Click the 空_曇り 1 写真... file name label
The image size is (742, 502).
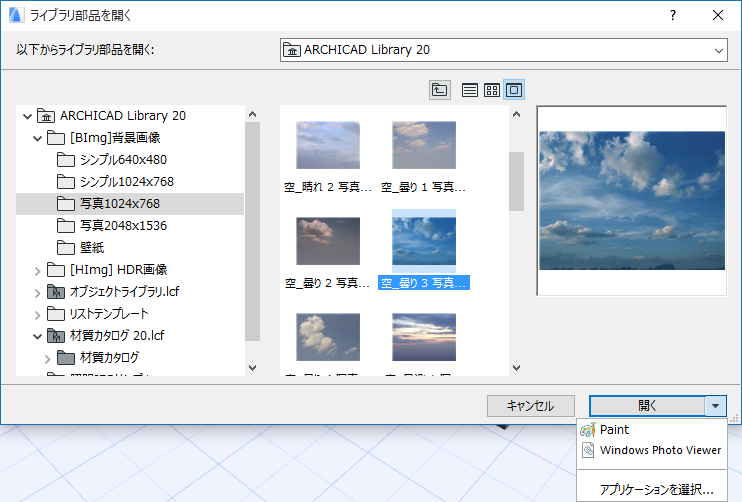click(424, 187)
